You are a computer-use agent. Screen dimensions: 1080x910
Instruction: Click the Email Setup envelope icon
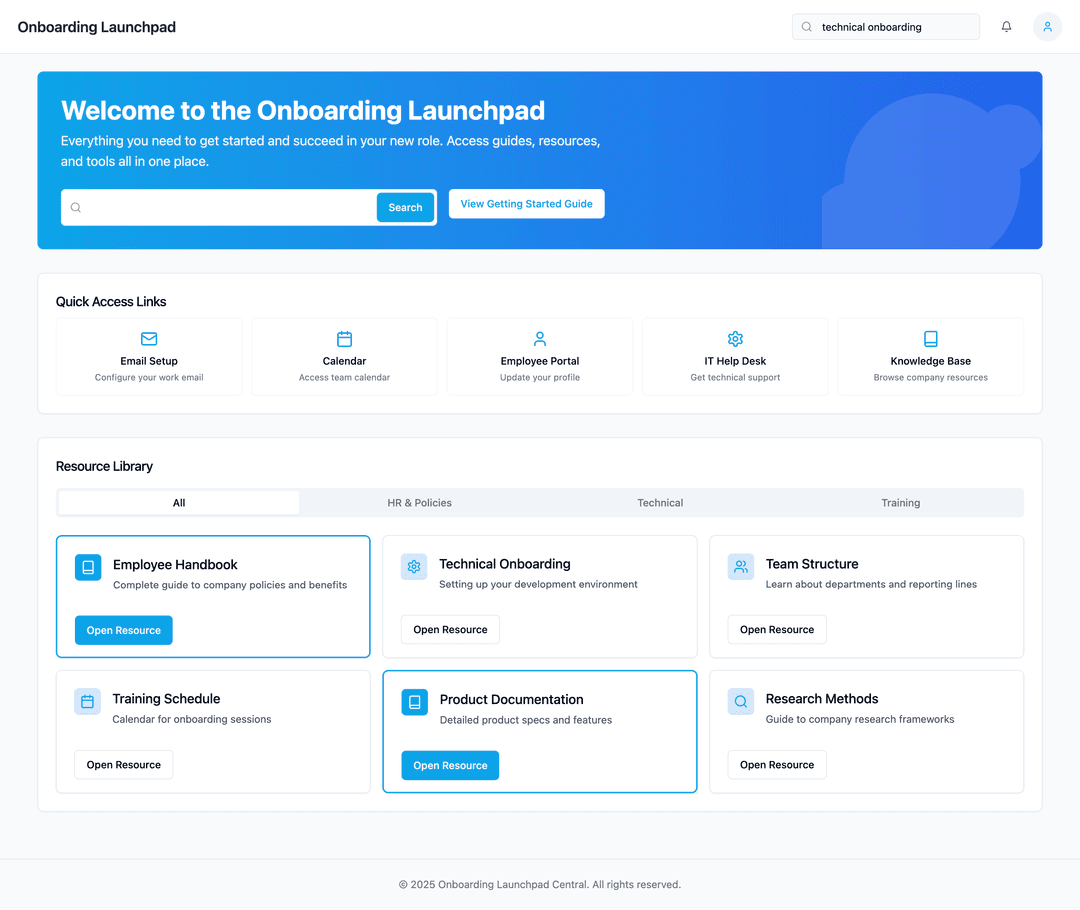149,339
